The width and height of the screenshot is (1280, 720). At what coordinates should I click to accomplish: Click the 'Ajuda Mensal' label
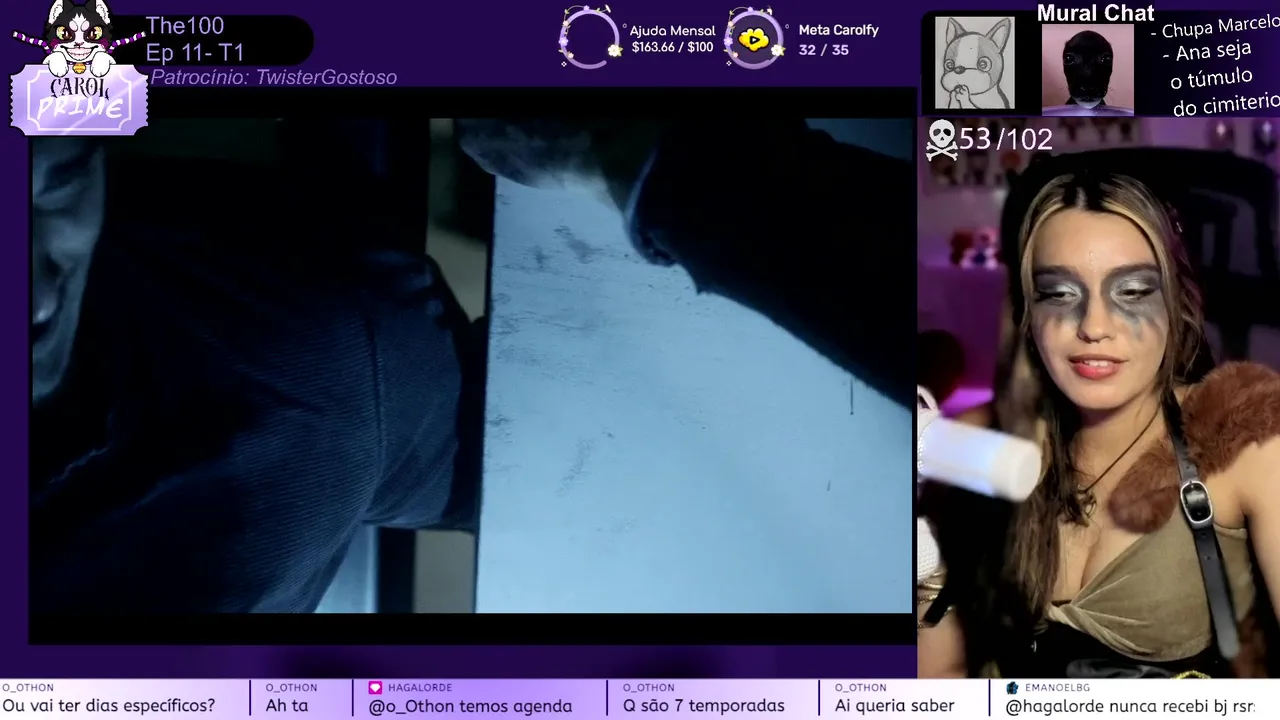pos(672,31)
